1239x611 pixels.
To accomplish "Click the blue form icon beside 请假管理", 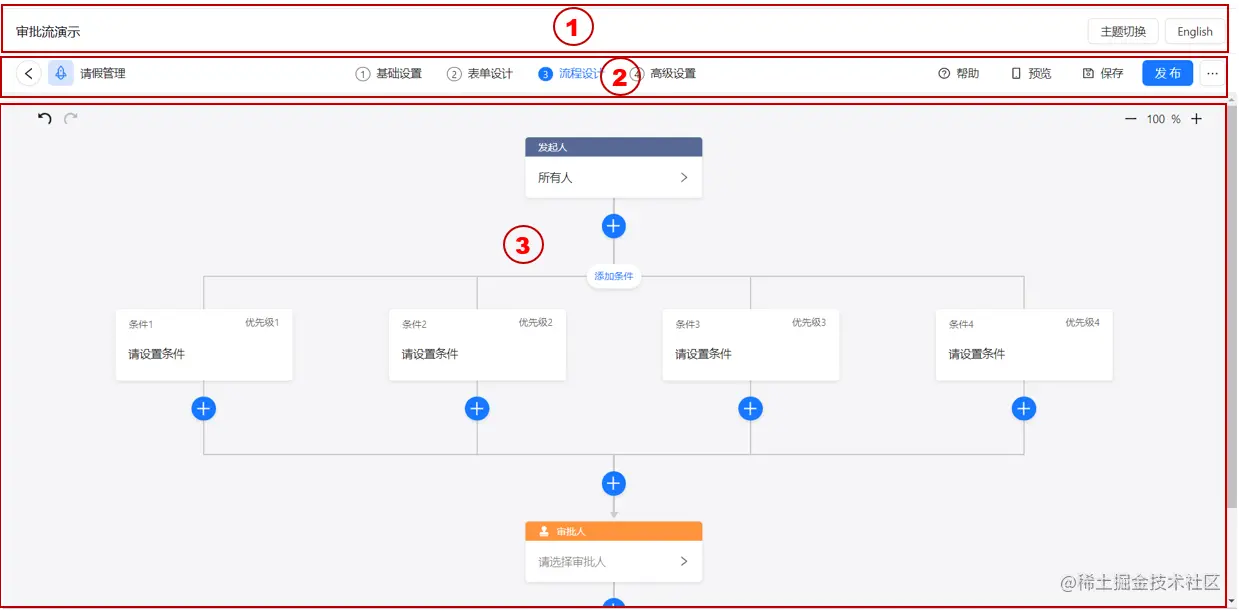I will click(x=61, y=74).
